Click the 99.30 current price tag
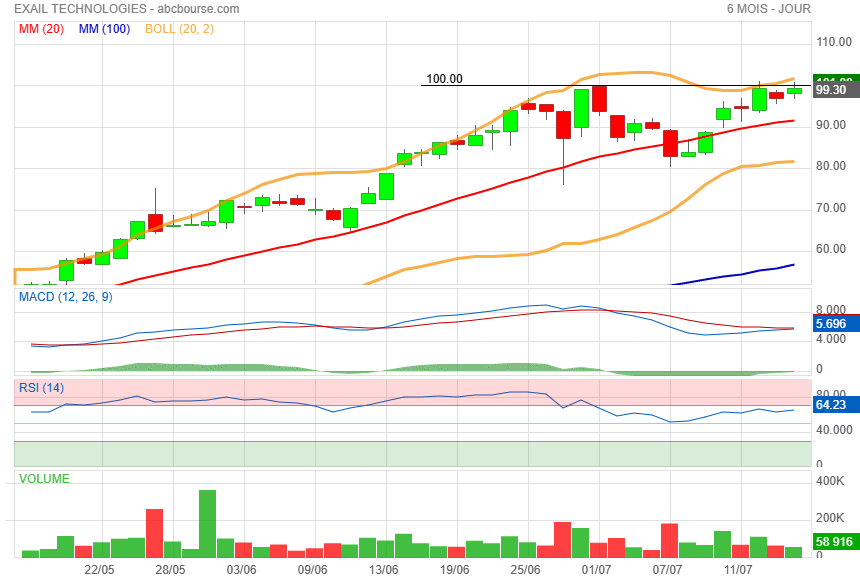This screenshot has height=580, width=860. pyautogui.click(x=835, y=90)
